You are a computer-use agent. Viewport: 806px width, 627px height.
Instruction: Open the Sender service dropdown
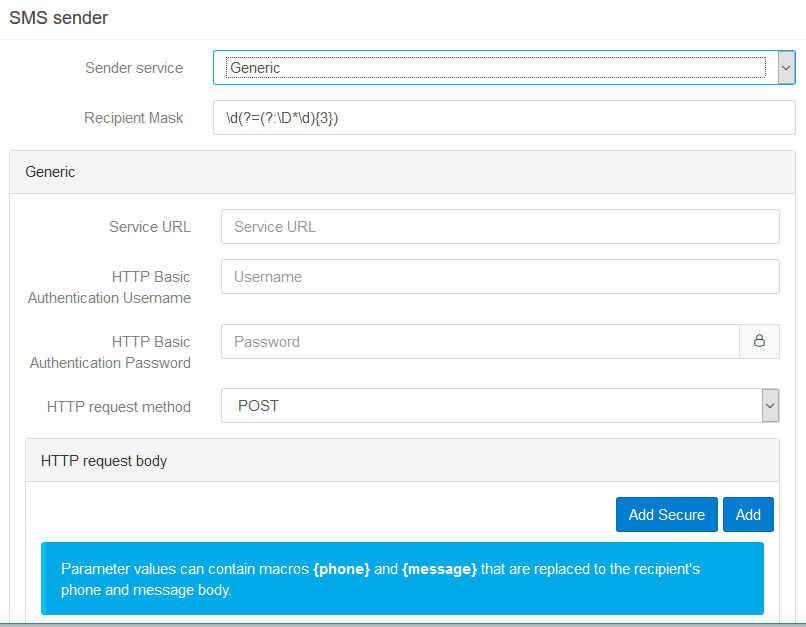coord(504,67)
